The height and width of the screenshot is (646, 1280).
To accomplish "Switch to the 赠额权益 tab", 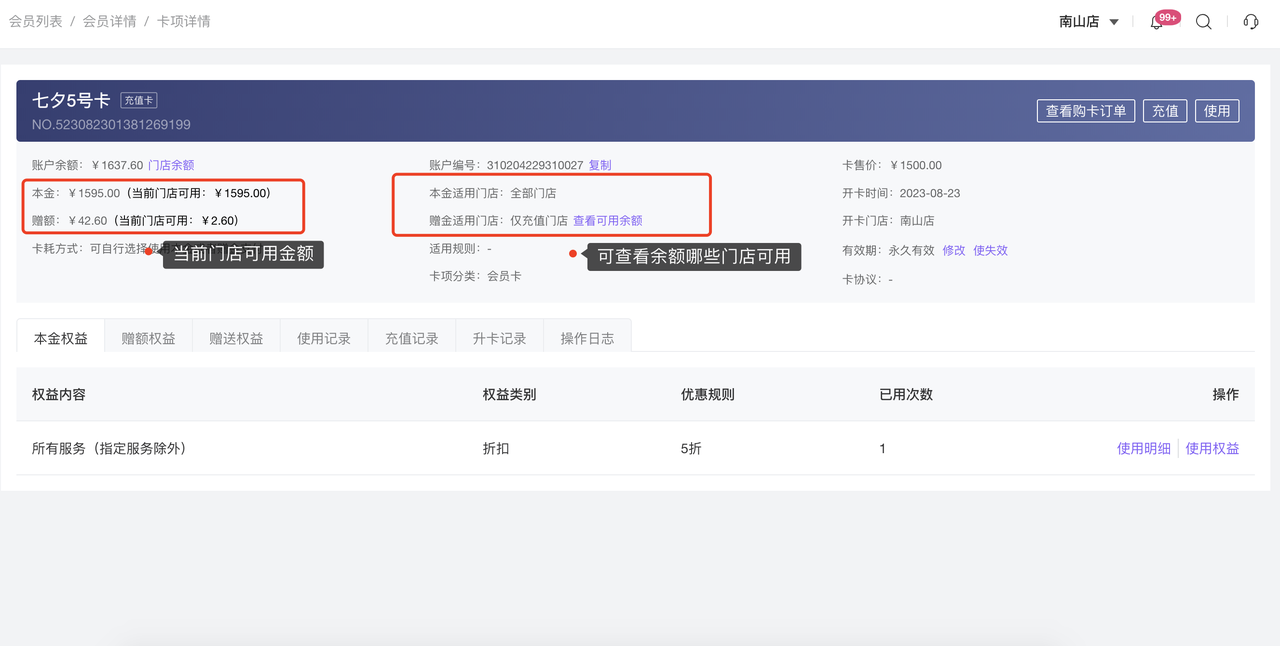I will pos(148,338).
